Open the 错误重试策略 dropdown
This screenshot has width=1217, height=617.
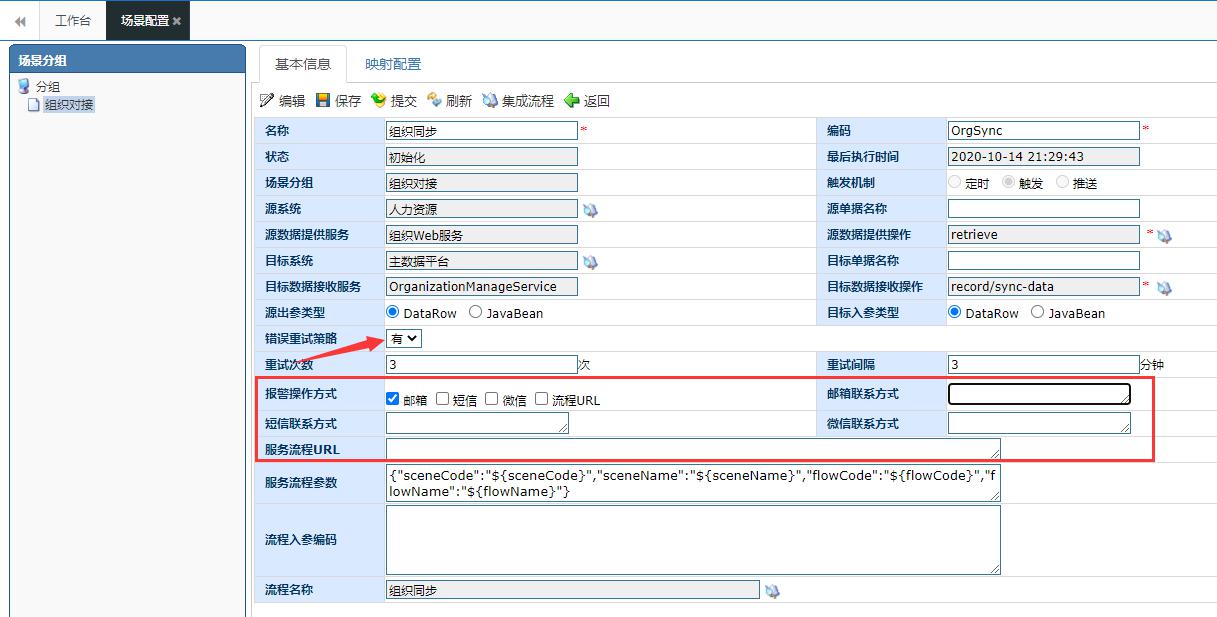click(405, 339)
